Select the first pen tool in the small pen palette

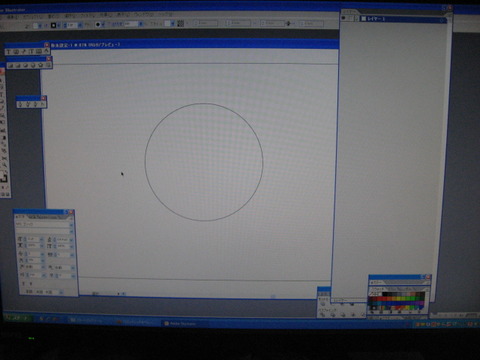20,104
